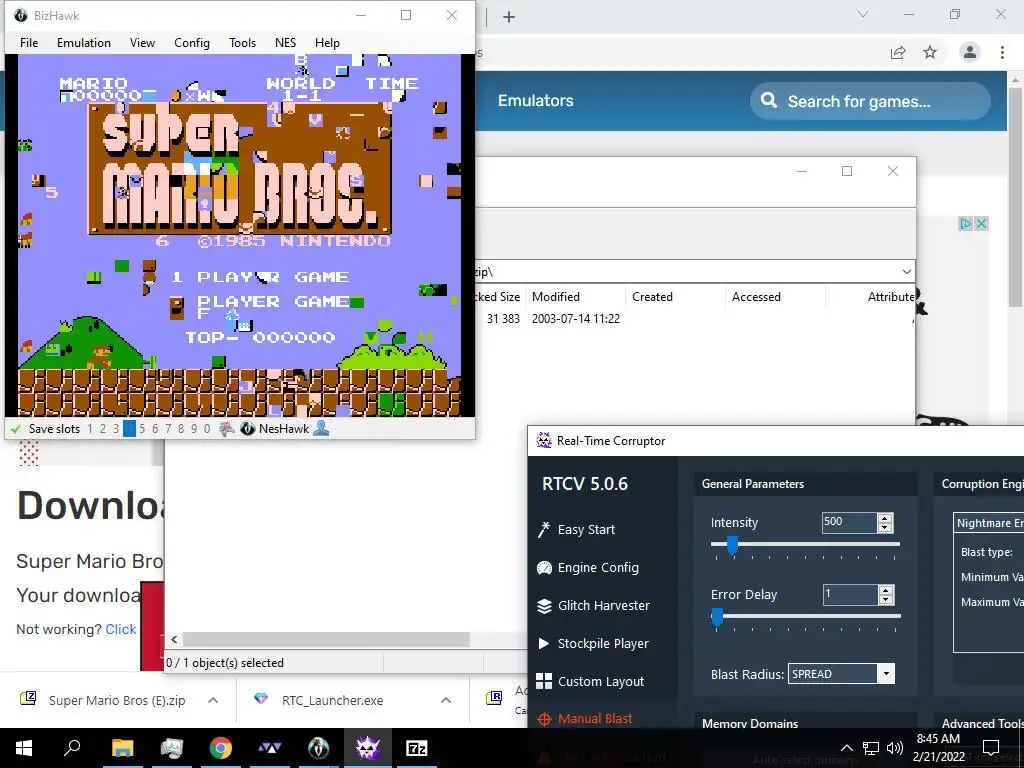
Task: Increase Error Delay with the up spinner arrow
Action: [886, 590]
